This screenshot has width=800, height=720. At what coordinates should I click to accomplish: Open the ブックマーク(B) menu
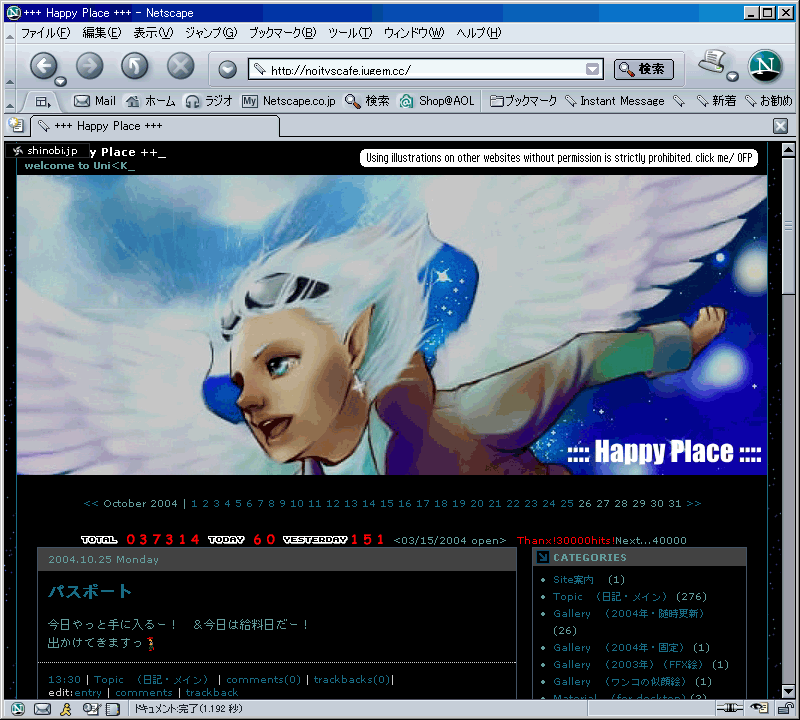[282, 33]
